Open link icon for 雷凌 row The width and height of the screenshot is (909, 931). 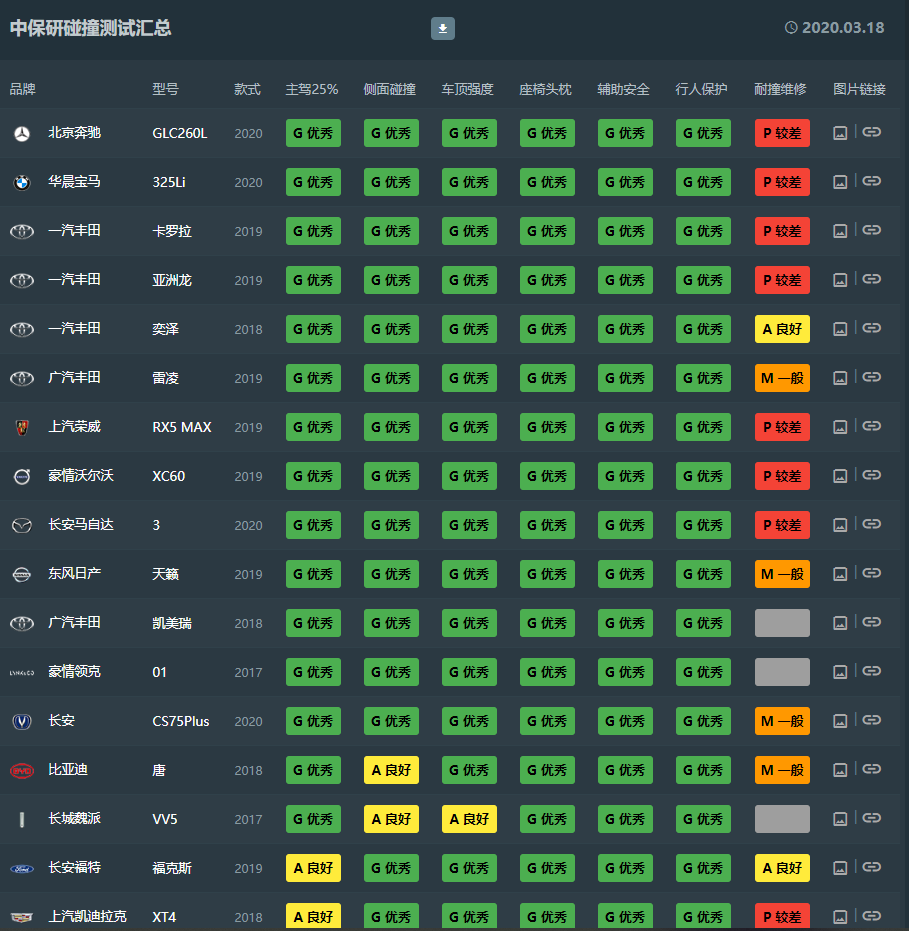(x=872, y=376)
